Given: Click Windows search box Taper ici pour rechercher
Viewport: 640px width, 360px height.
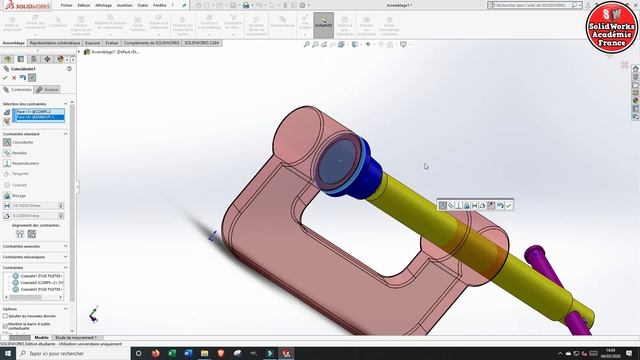Looking at the screenshot, I should point(73,353).
